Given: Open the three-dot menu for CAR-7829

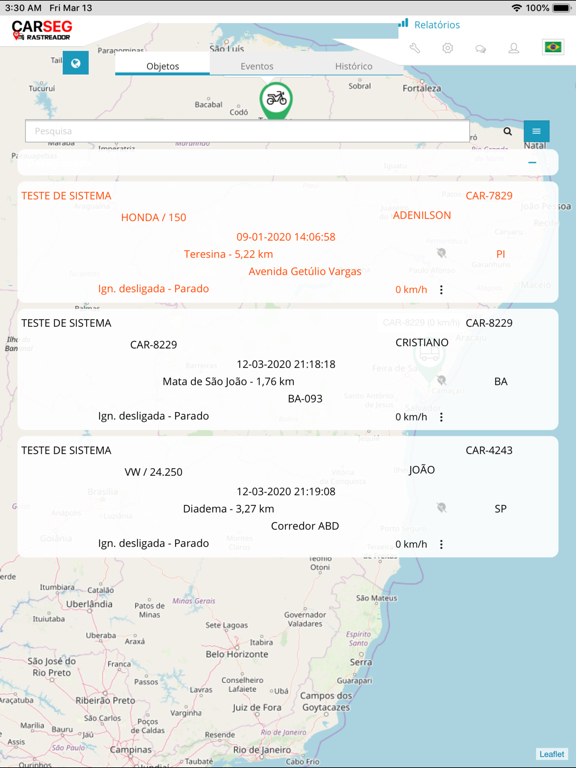Looking at the screenshot, I should tap(441, 289).
